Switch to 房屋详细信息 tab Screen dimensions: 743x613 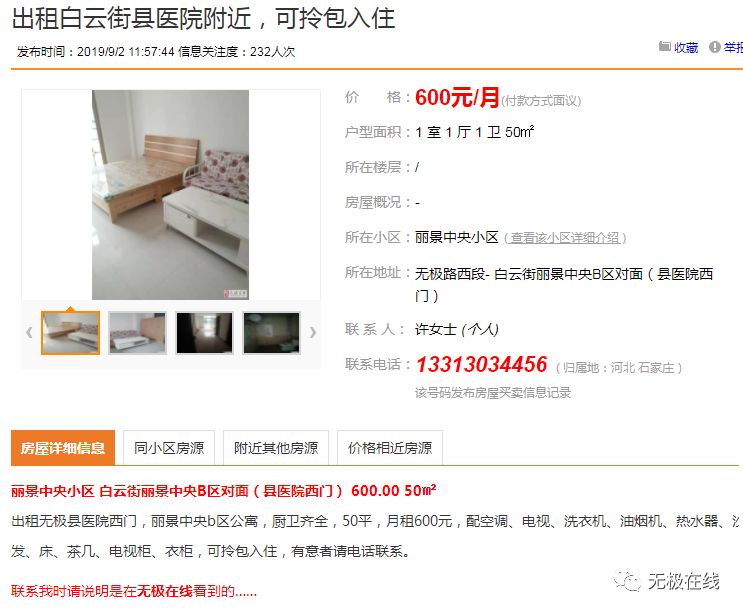point(63,448)
